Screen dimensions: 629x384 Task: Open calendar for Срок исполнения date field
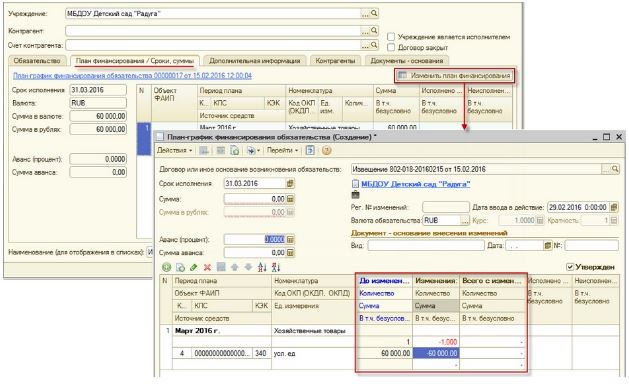(290, 183)
